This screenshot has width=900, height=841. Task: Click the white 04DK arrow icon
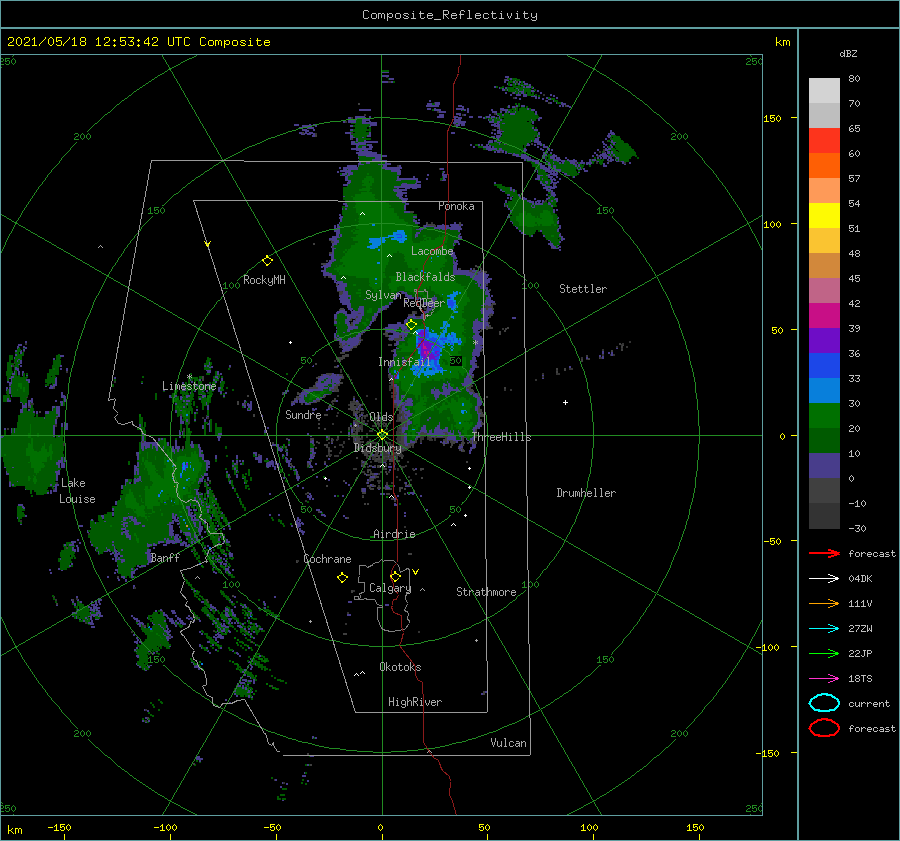point(824,578)
